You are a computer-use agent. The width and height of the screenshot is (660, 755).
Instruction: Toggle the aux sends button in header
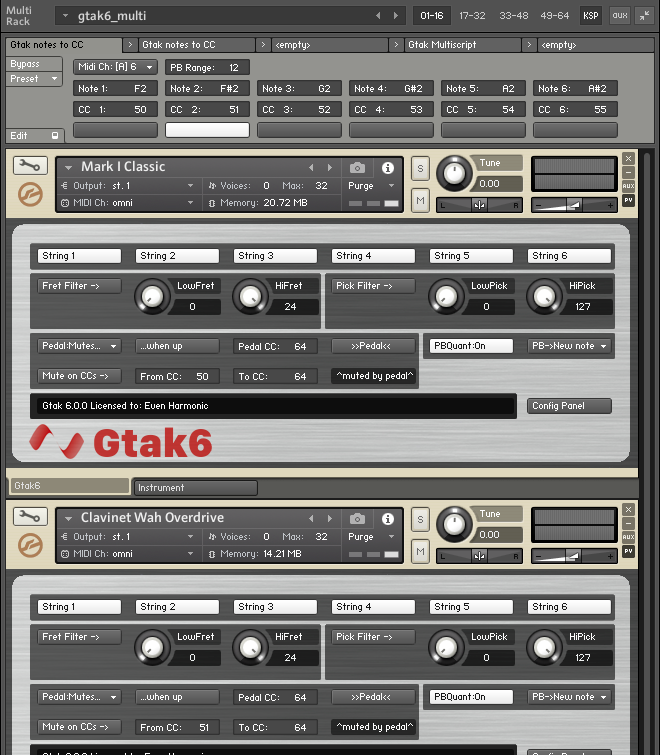tap(619, 16)
